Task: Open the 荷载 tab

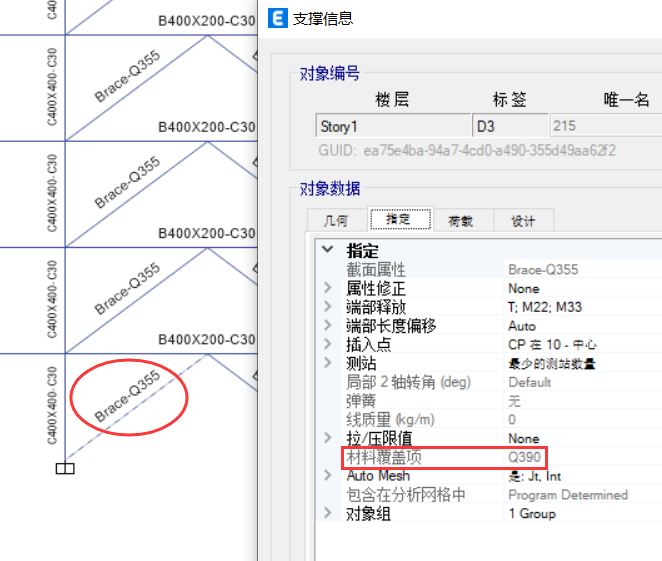Action: point(460,221)
